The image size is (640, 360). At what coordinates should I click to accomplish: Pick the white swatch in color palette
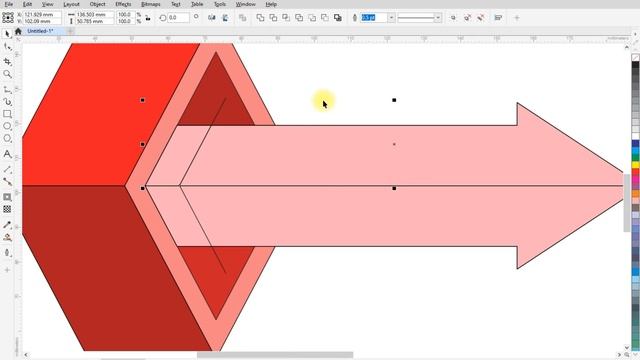point(636,136)
